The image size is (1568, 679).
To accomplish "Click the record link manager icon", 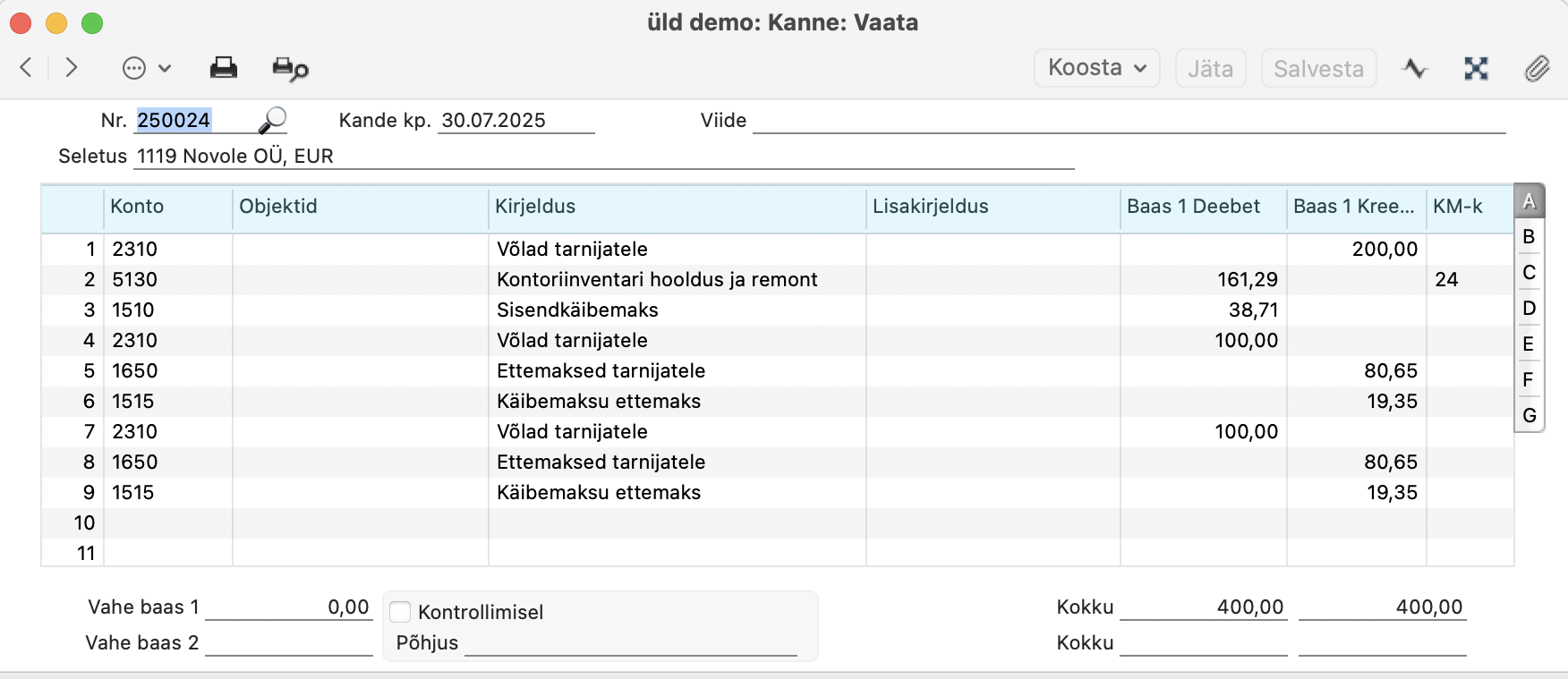I will (1476, 68).
